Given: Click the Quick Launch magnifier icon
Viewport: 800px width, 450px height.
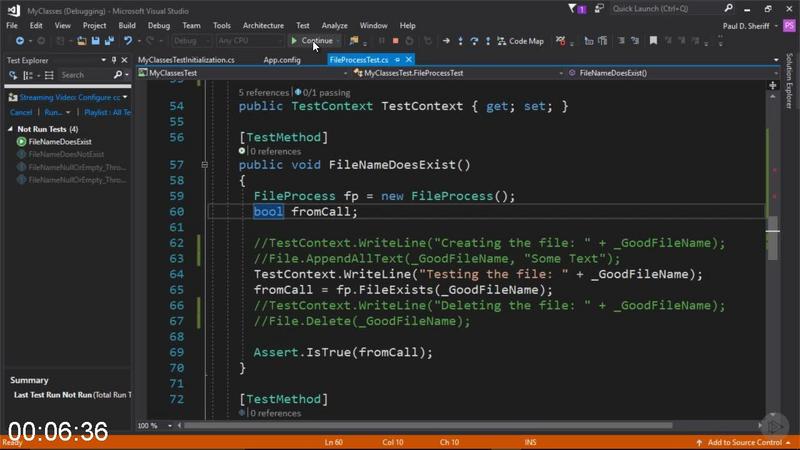Looking at the screenshot, I should pyautogui.click(x=729, y=8).
